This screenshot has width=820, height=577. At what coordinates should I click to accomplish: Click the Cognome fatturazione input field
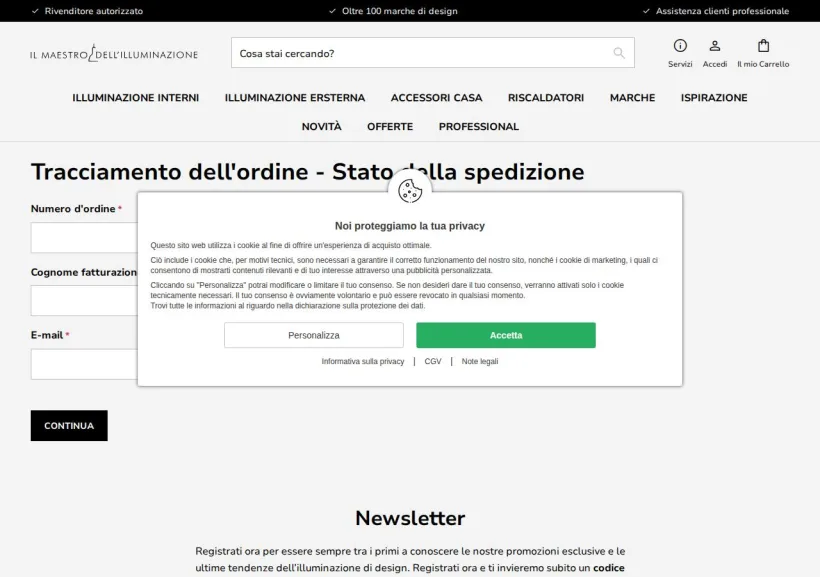click(84, 301)
